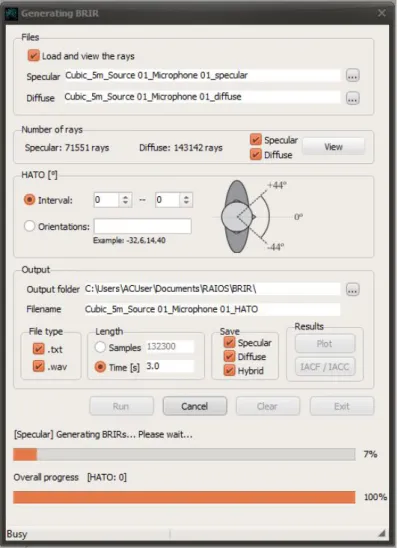Select the Orientations radio button
The height and width of the screenshot is (548, 398).
(x=29, y=226)
